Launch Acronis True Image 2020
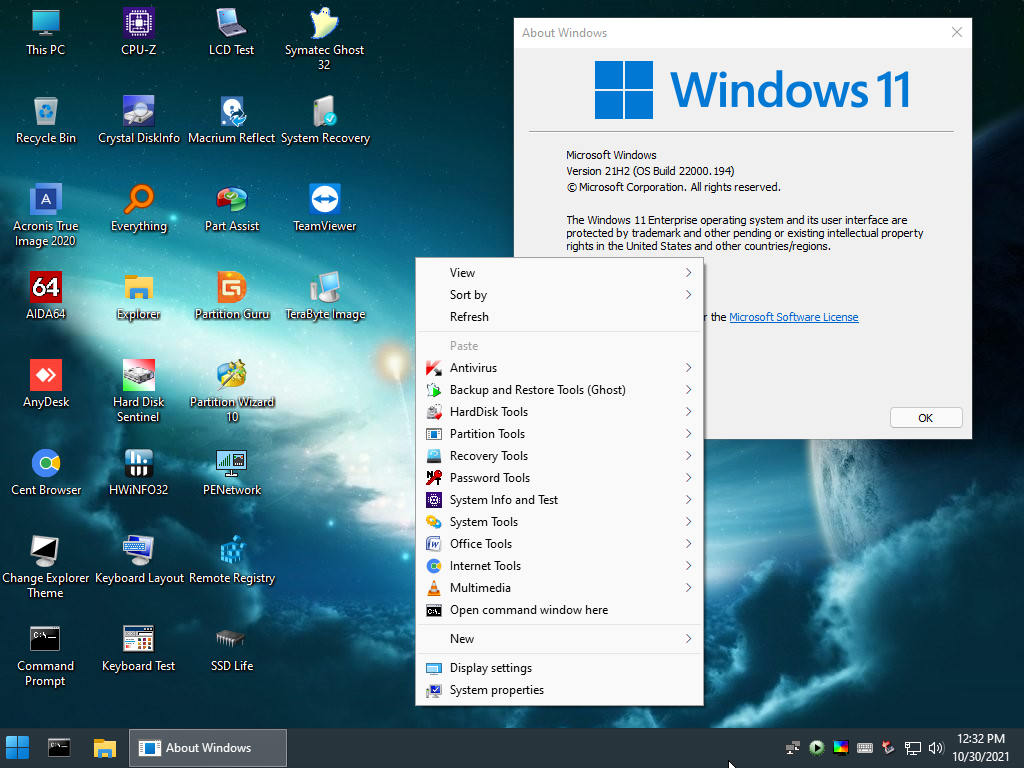1024x768 pixels. (x=46, y=216)
